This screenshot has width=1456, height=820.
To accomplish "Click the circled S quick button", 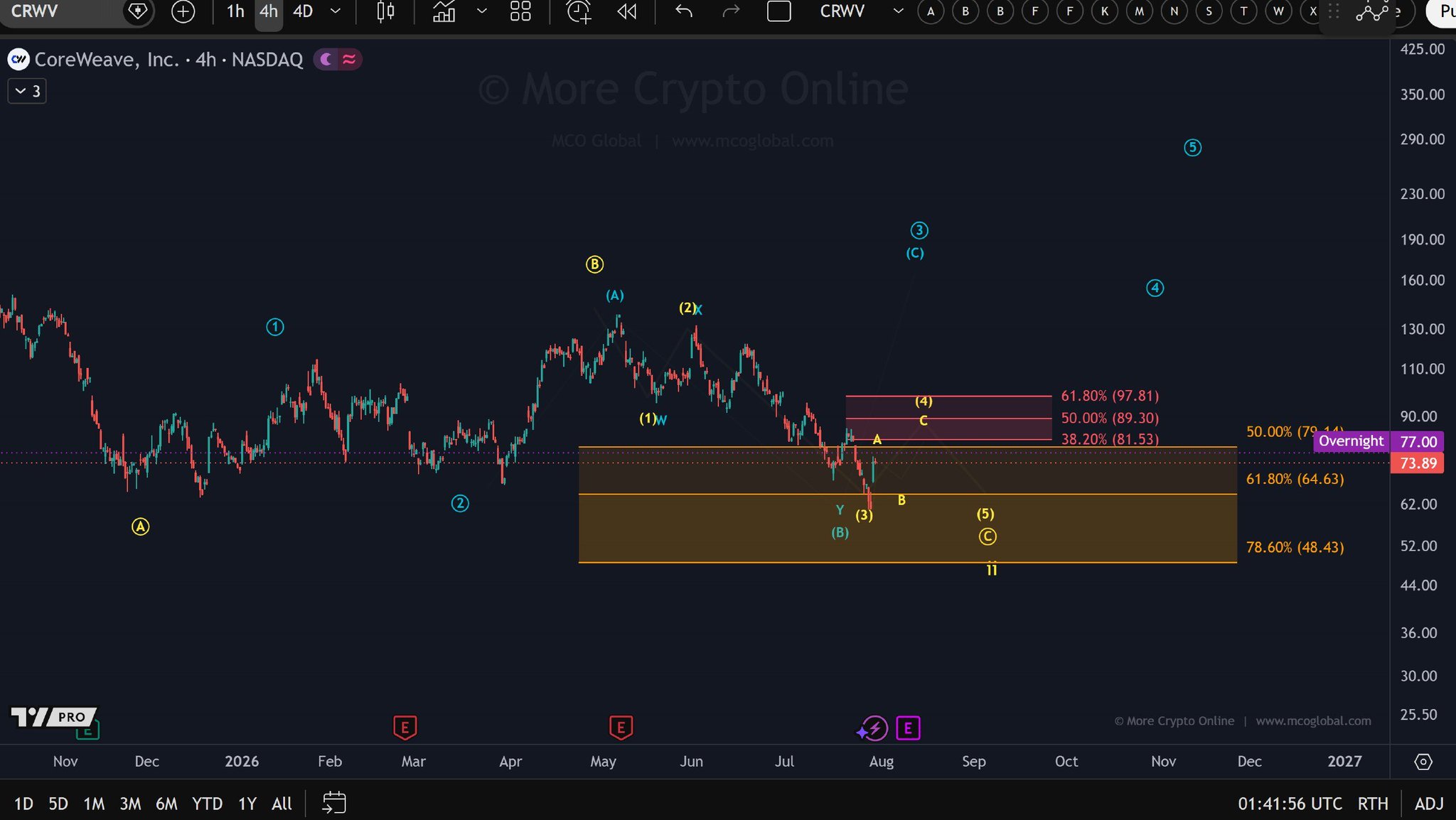I will click(1209, 11).
